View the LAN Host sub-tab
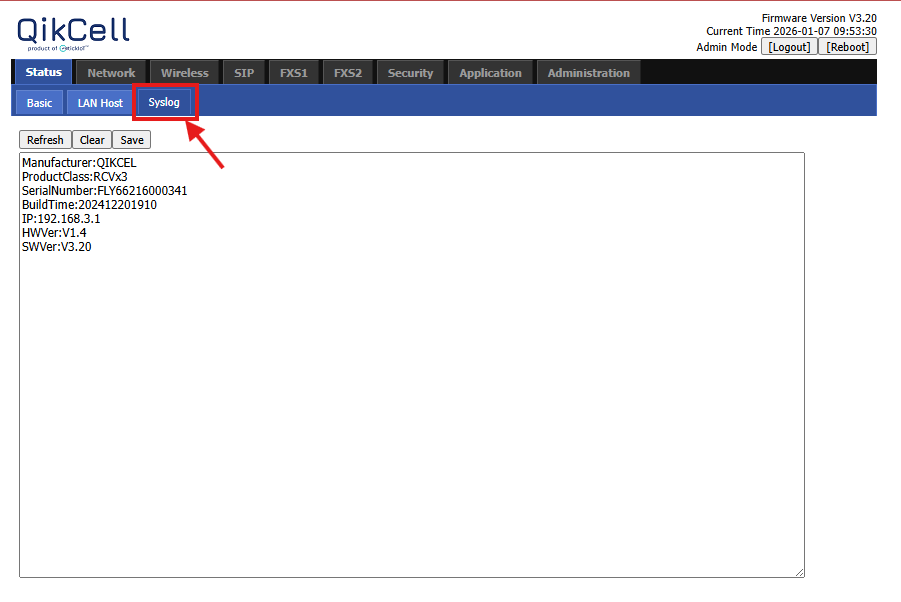The width and height of the screenshot is (901, 602). pyautogui.click(x=100, y=103)
